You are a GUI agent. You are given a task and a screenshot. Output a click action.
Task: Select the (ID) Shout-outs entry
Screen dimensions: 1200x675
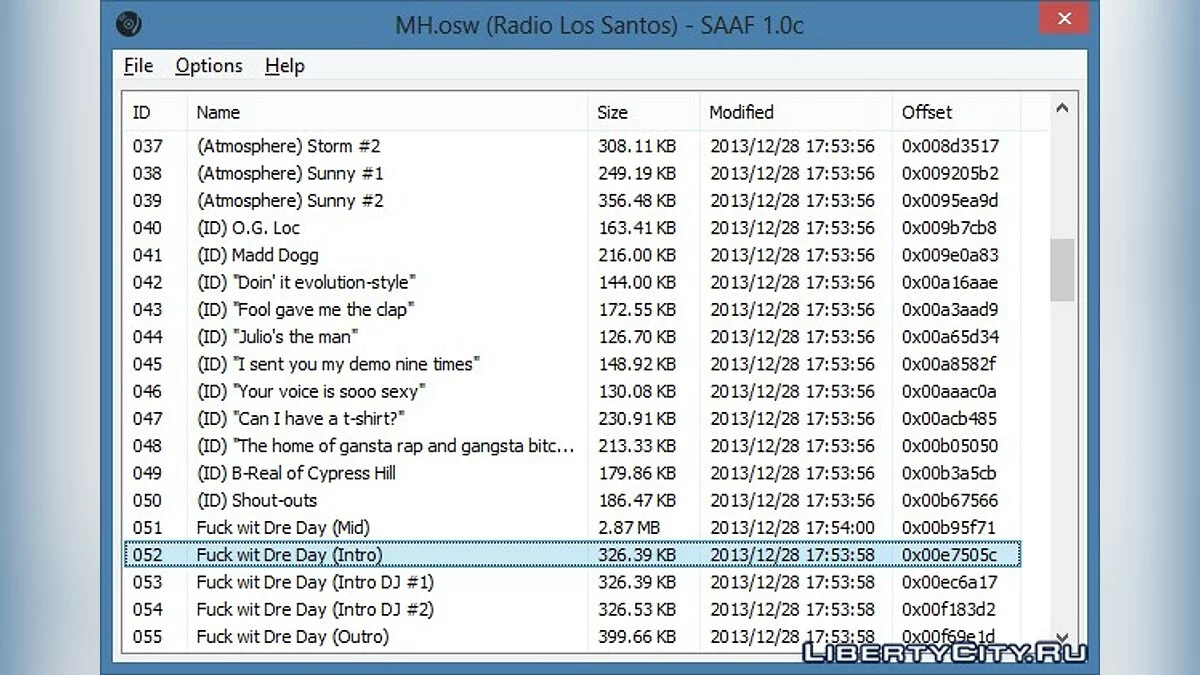click(x=257, y=500)
